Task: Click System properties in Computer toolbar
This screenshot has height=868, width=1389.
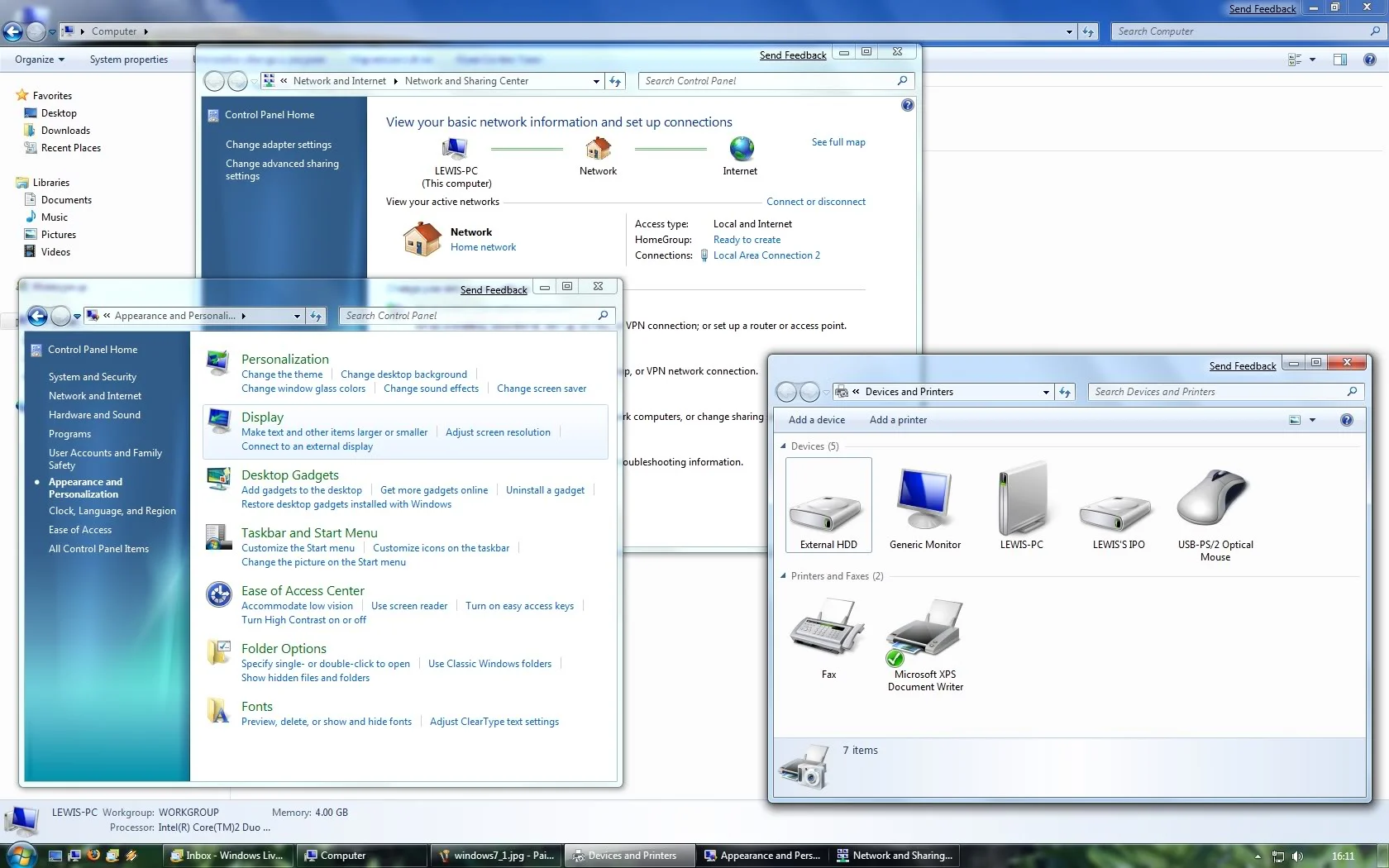Action: 129,60
